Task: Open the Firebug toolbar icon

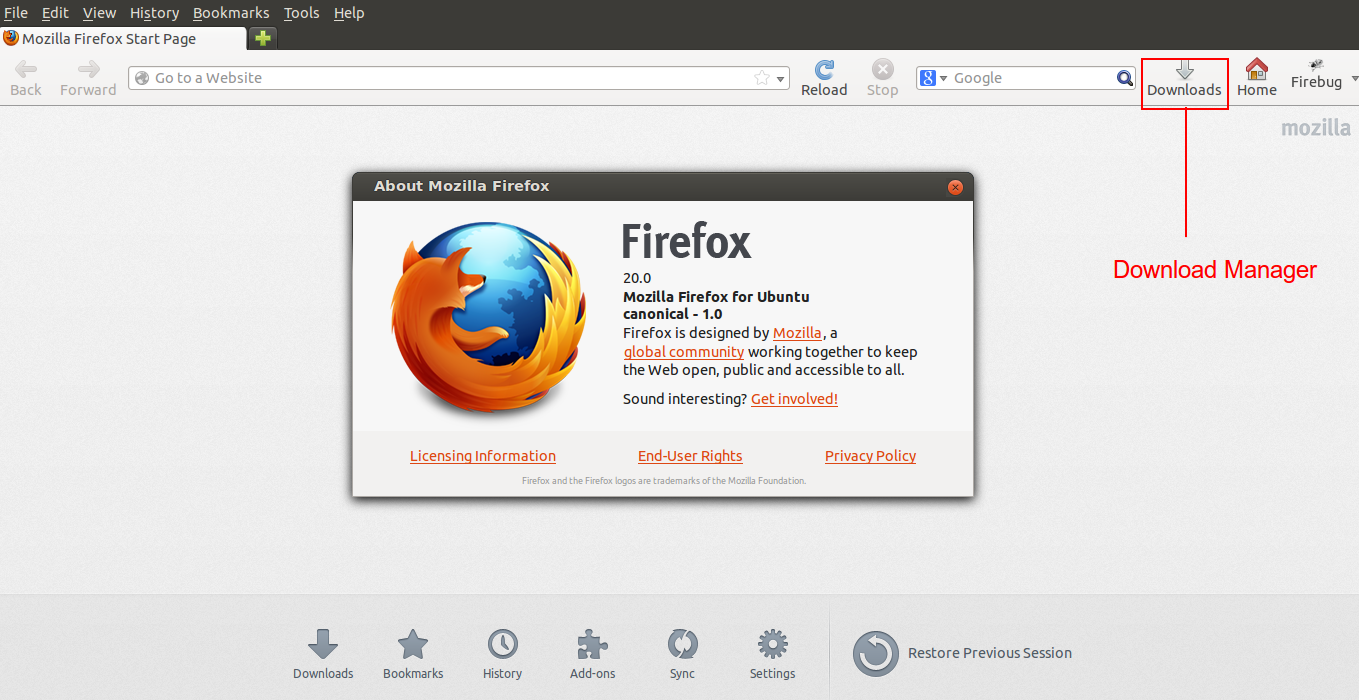Action: (x=1316, y=65)
